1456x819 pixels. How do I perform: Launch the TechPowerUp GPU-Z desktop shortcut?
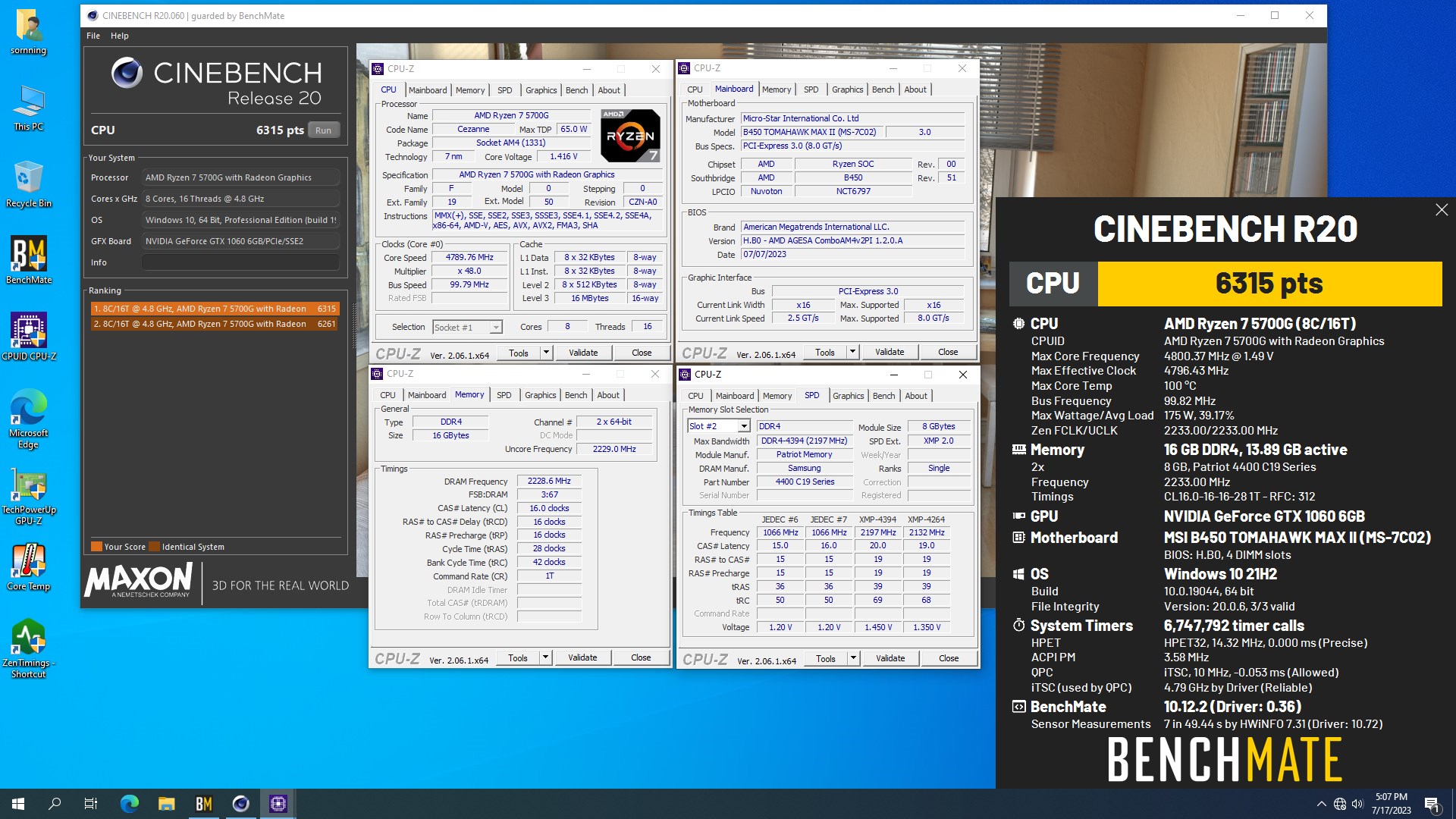click(x=28, y=497)
